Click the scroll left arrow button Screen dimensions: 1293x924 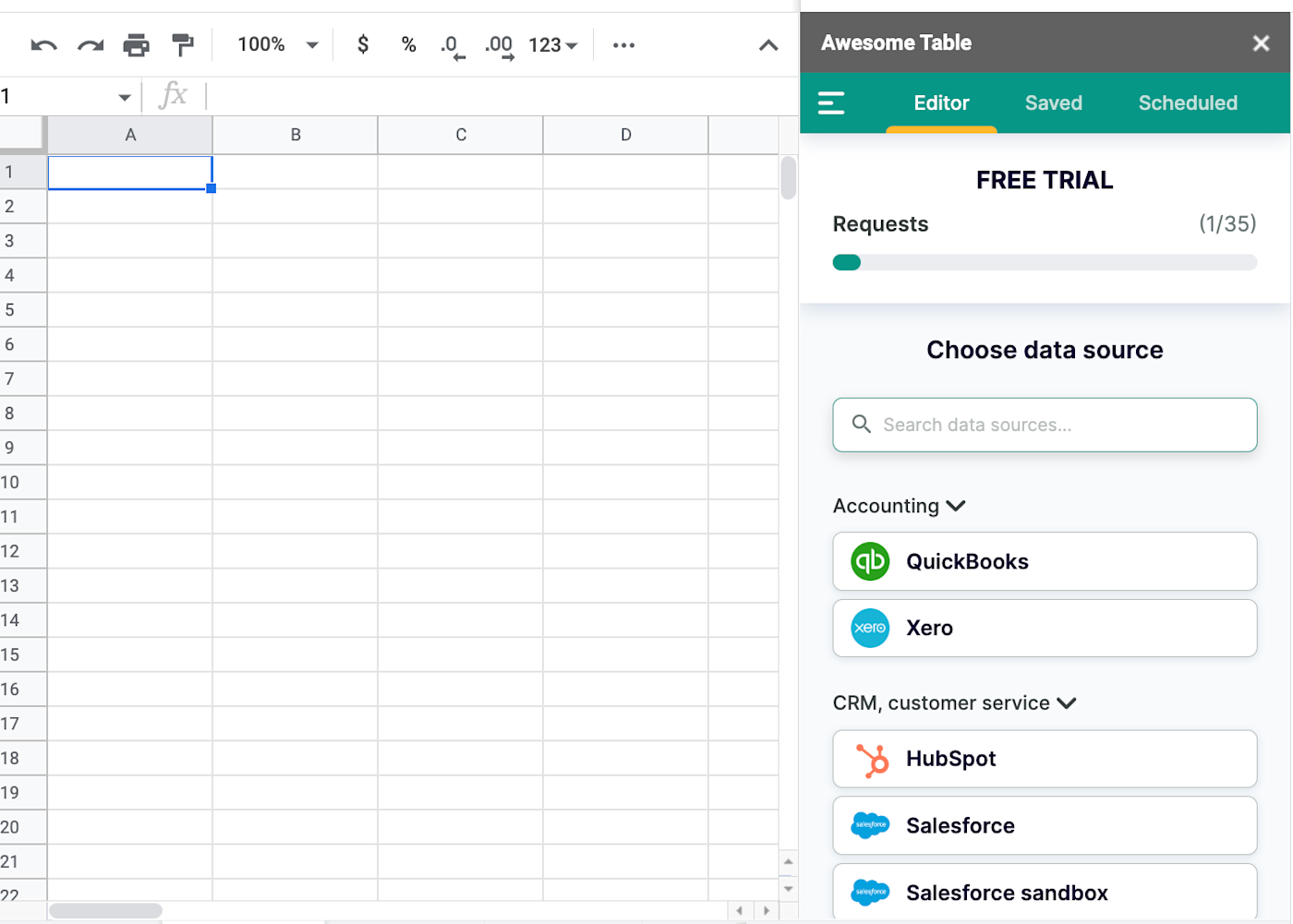click(740, 910)
